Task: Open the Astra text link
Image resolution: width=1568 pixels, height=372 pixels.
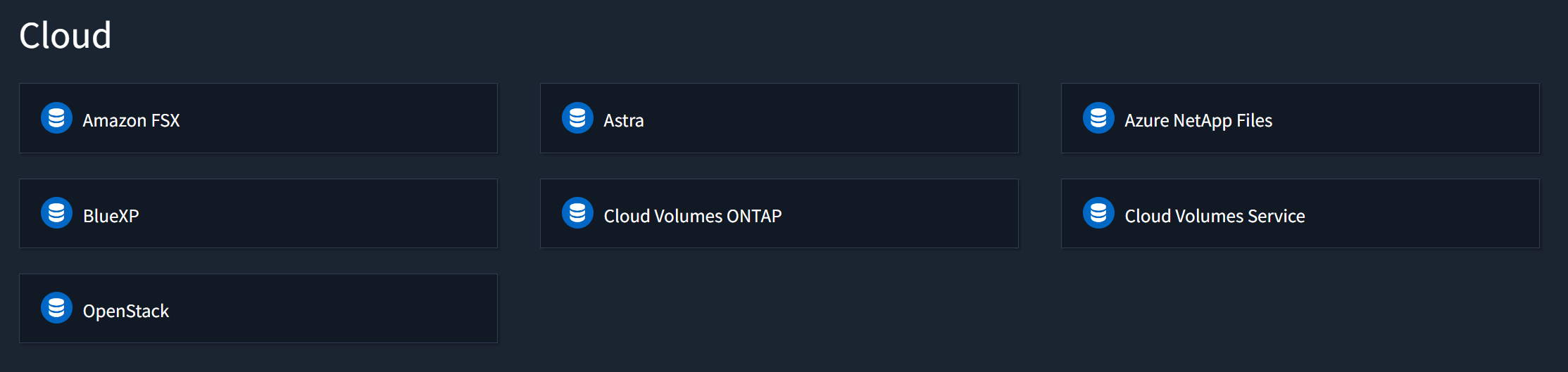Action: pos(623,120)
